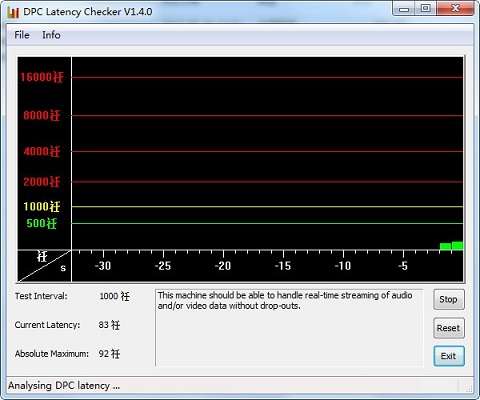480x400 pixels.
Task: Click the Test Interval label
Action: point(41,296)
